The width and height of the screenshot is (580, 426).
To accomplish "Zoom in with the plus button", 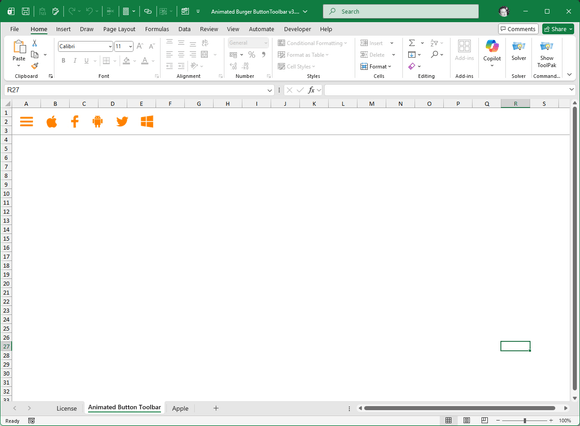I will [x=551, y=420].
